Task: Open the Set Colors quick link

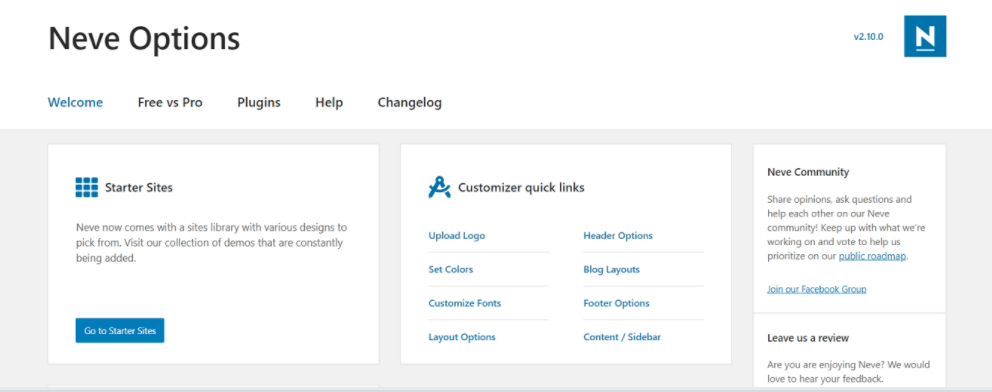Action: click(x=450, y=269)
